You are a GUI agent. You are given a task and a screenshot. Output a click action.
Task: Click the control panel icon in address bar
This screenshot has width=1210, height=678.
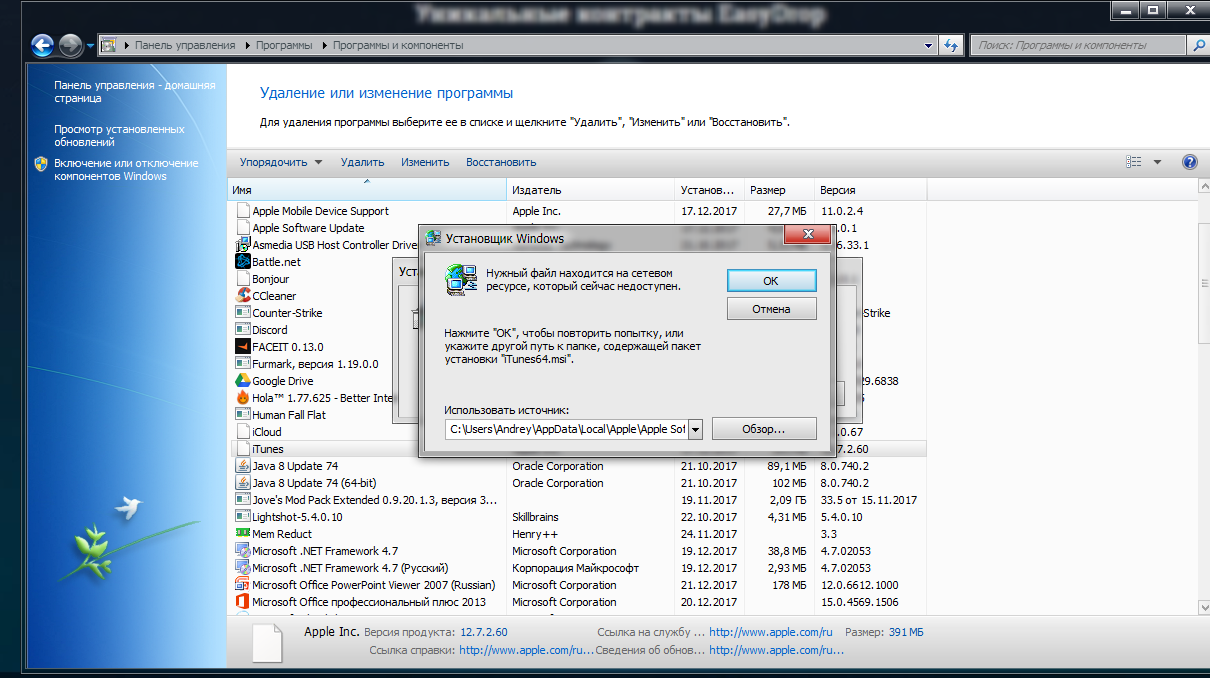tap(109, 45)
